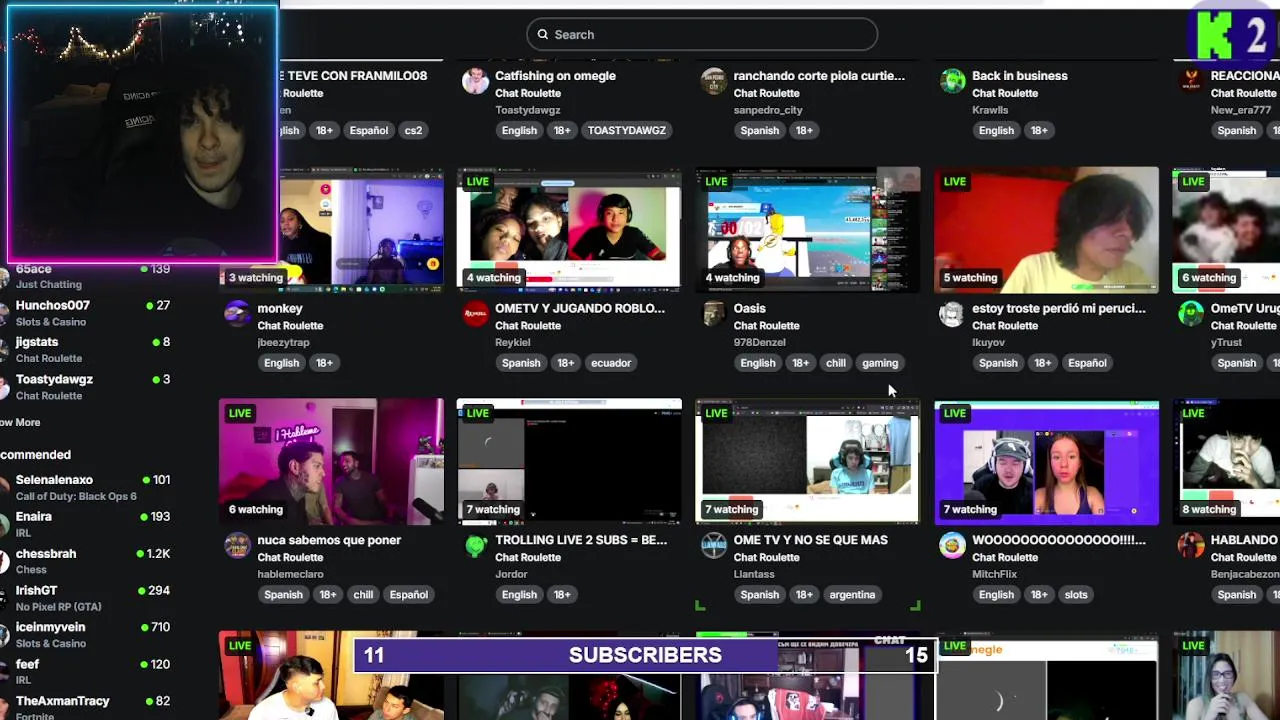The width and height of the screenshot is (1280, 720).
Task: Open Llantass channel avatar icon
Action: [713, 545]
